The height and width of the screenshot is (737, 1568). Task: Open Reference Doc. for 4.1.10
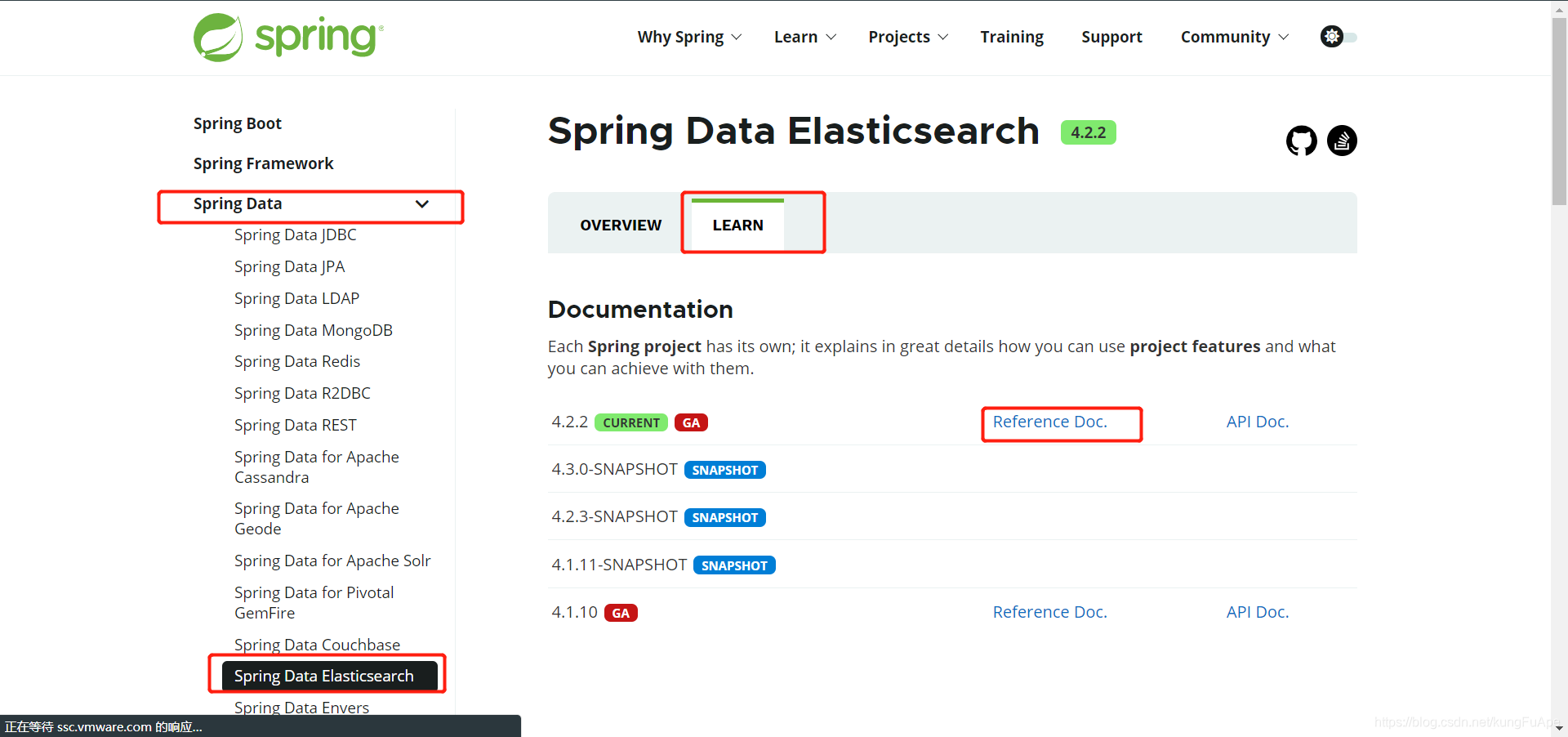click(1049, 612)
